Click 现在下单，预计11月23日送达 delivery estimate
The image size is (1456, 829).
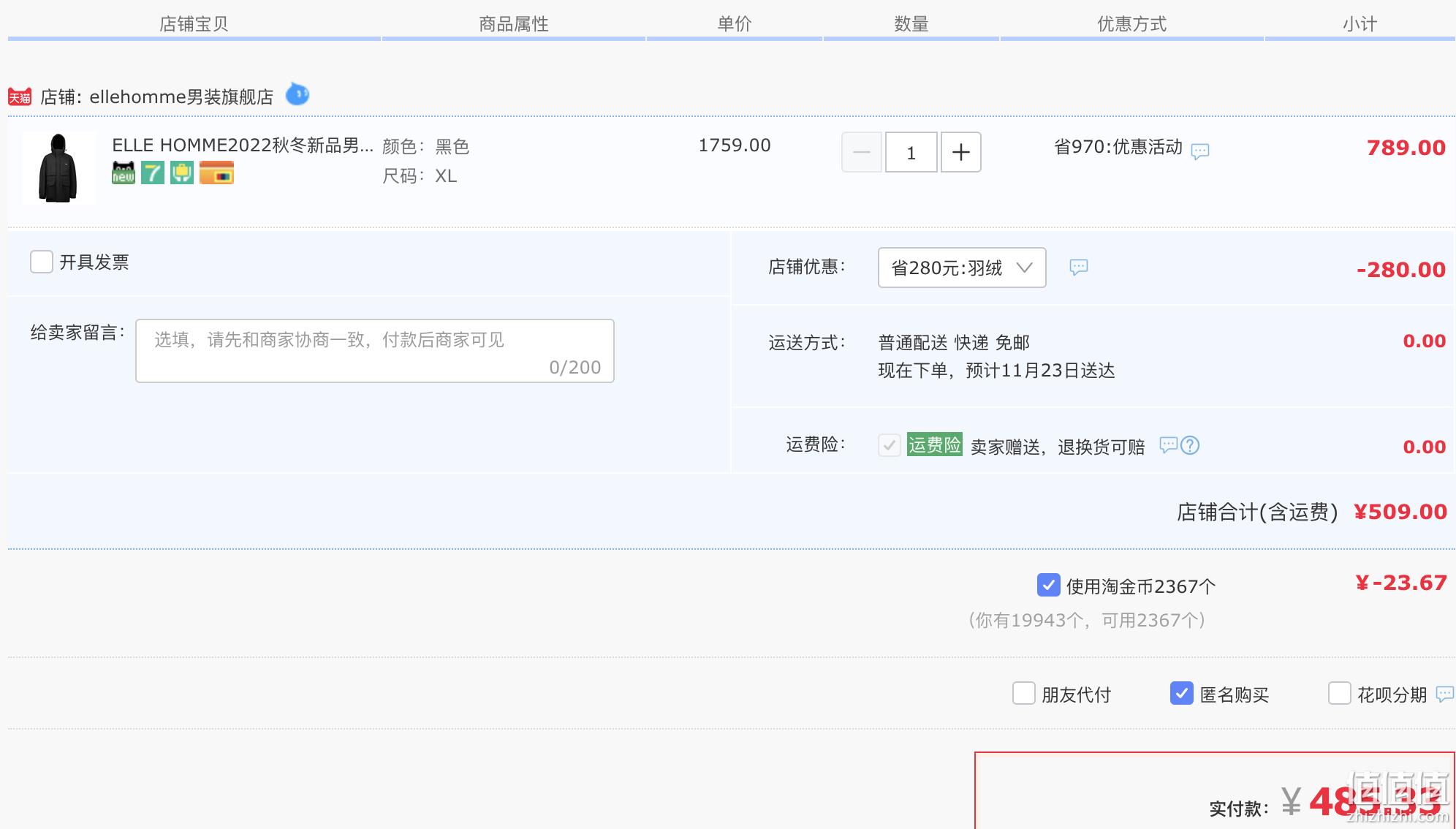pos(997,371)
